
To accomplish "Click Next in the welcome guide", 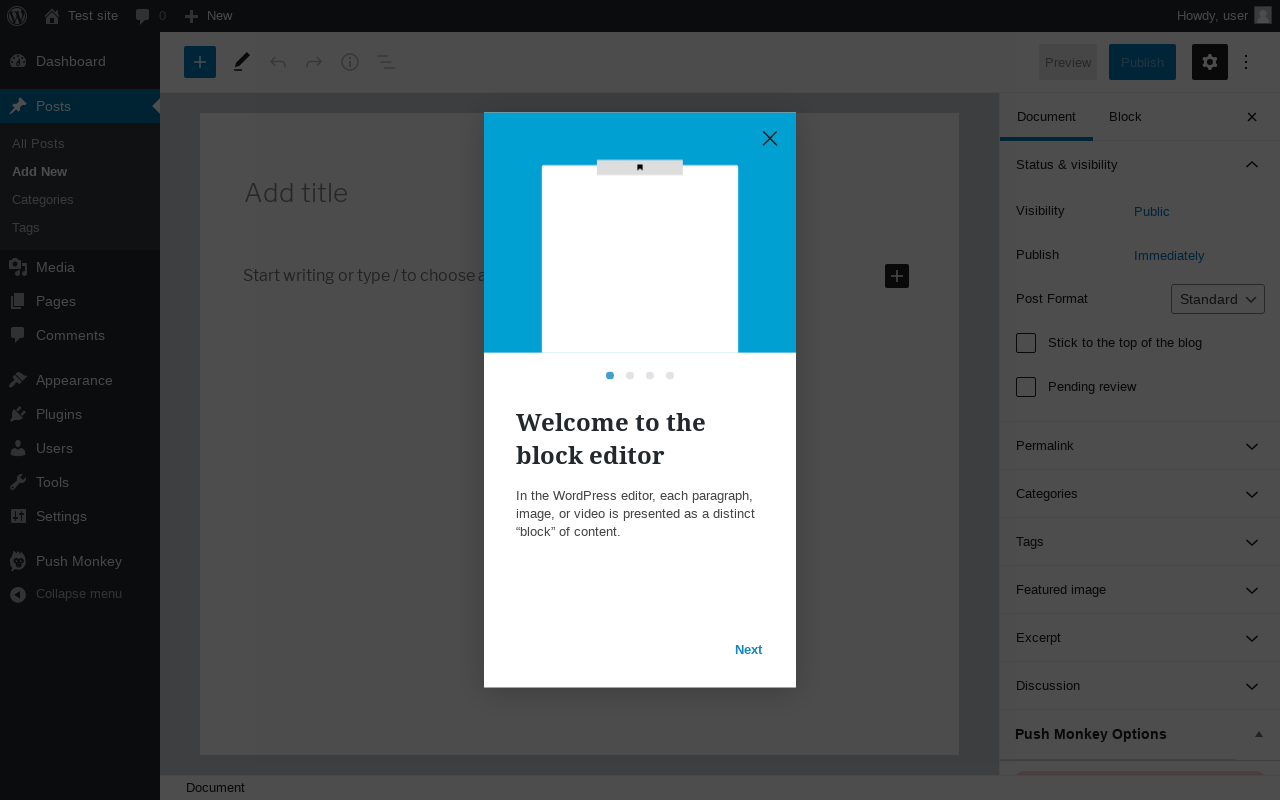I will [x=748, y=650].
